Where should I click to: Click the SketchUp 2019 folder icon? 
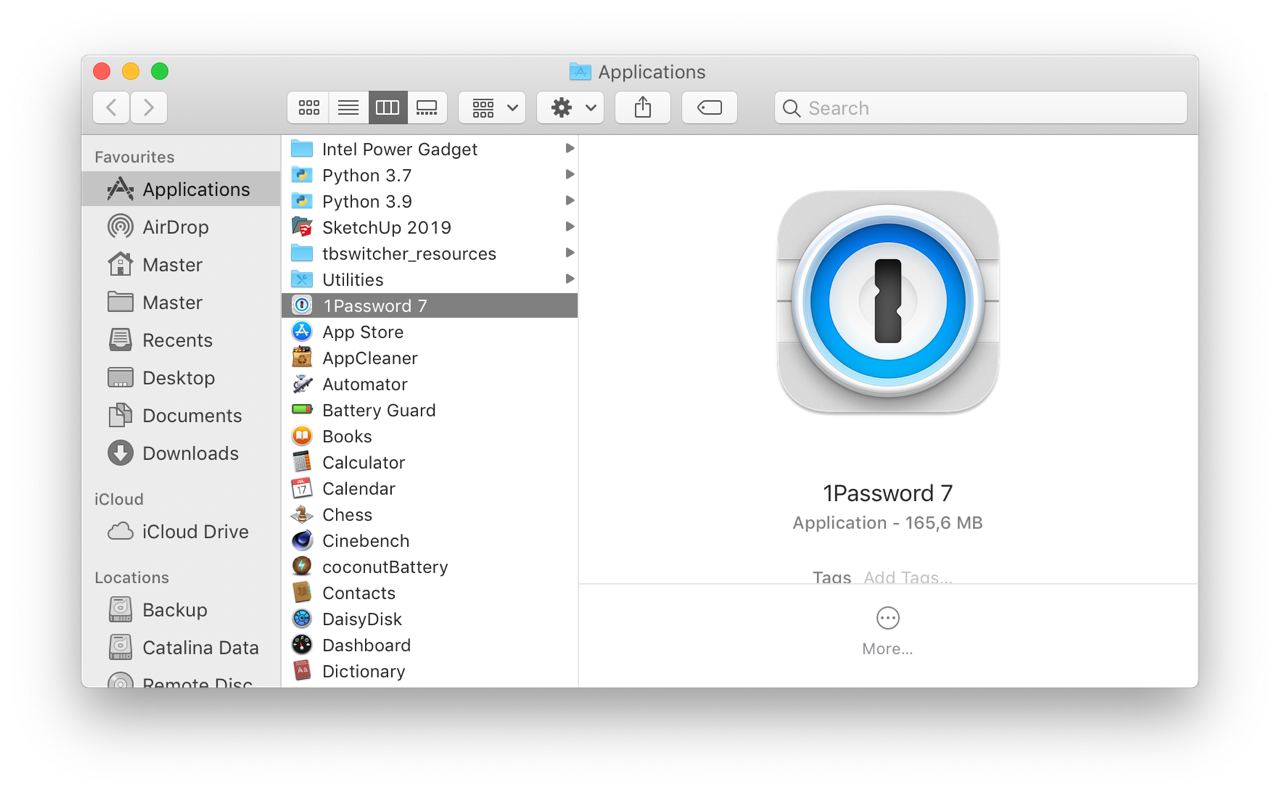click(302, 227)
